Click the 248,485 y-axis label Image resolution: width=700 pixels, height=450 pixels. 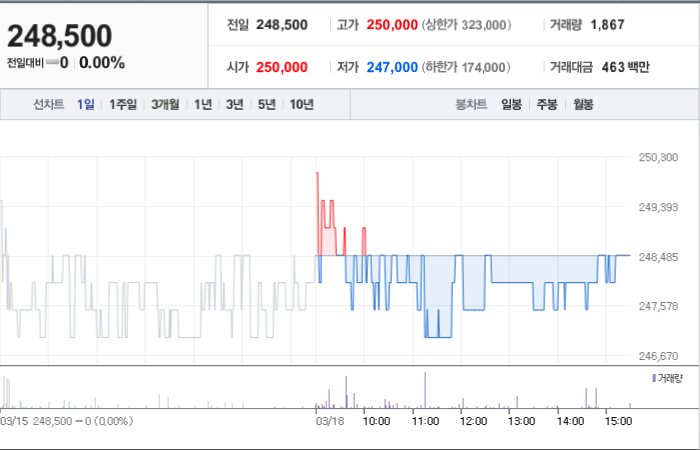point(658,257)
